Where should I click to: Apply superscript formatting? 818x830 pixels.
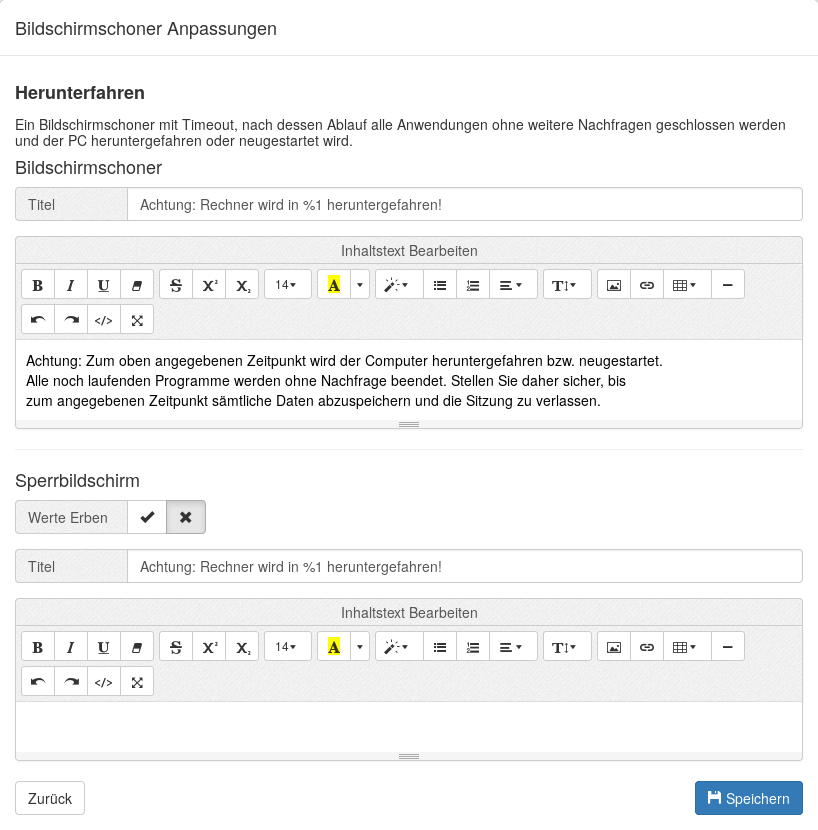pos(209,284)
